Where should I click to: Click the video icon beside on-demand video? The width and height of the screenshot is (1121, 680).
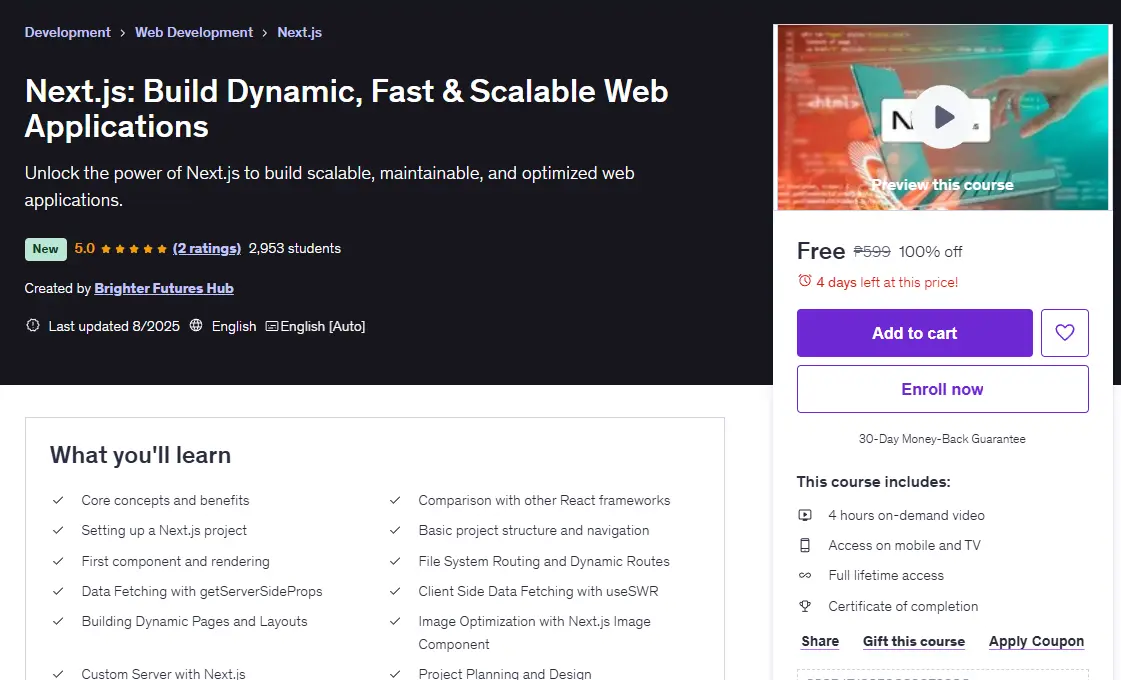pos(805,515)
